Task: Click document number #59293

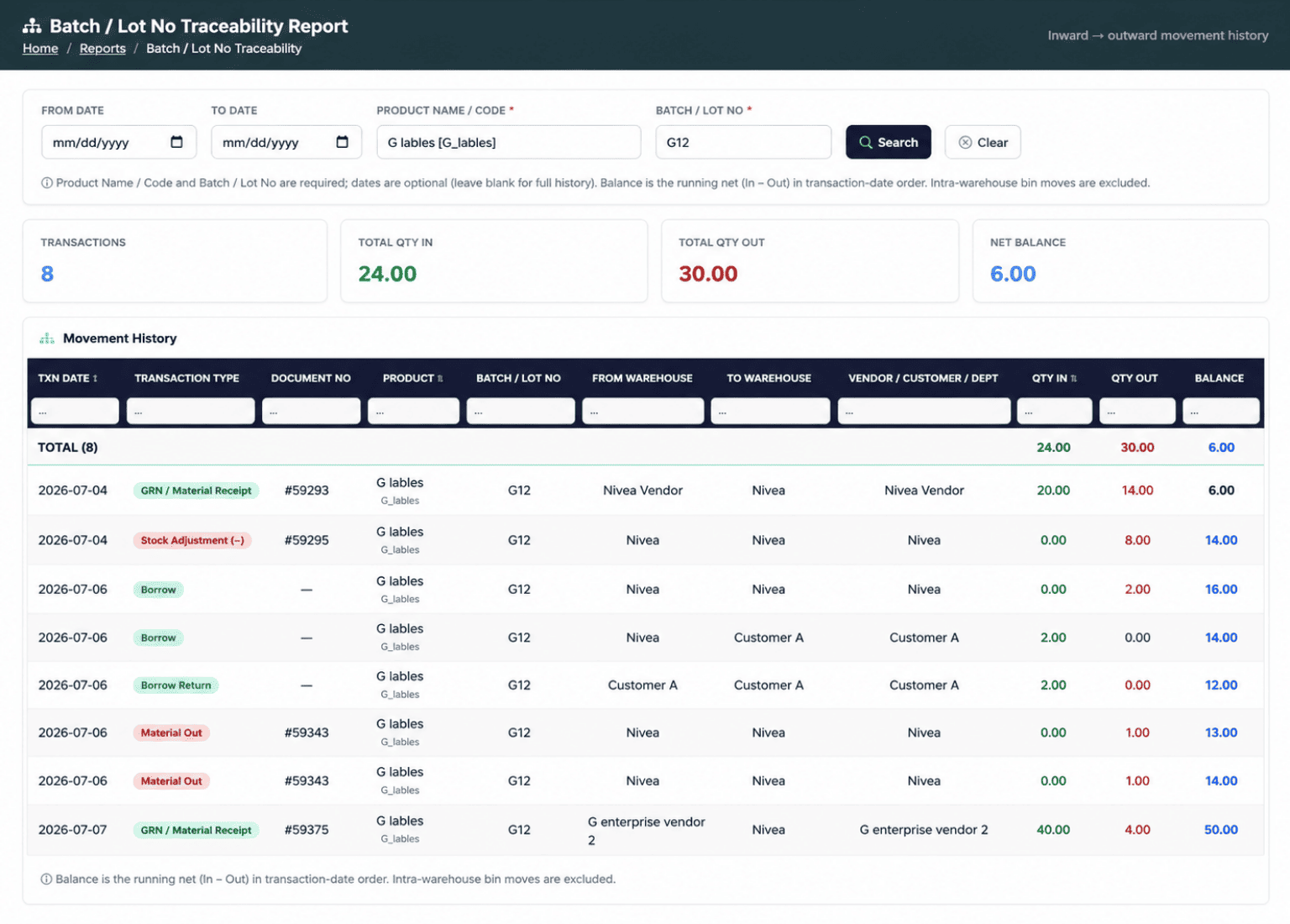Action: (307, 491)
